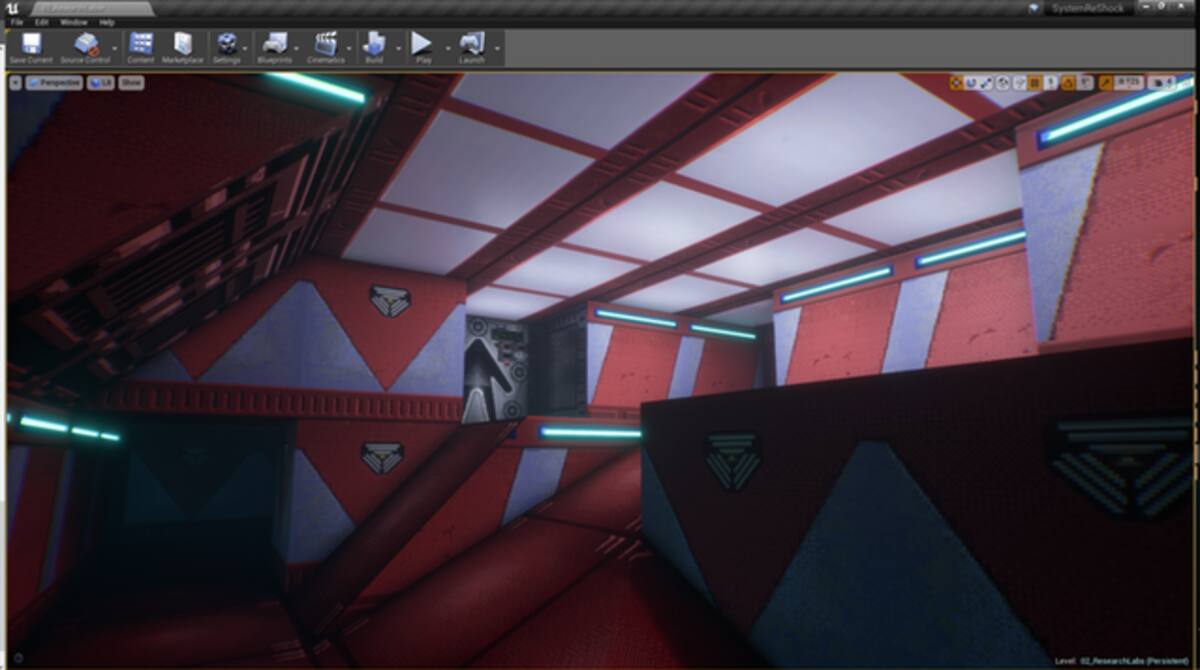The image size is (1200, 670).
Task: Toggle scale snapping in viewport toolbar
Action: click(1105, 83)
